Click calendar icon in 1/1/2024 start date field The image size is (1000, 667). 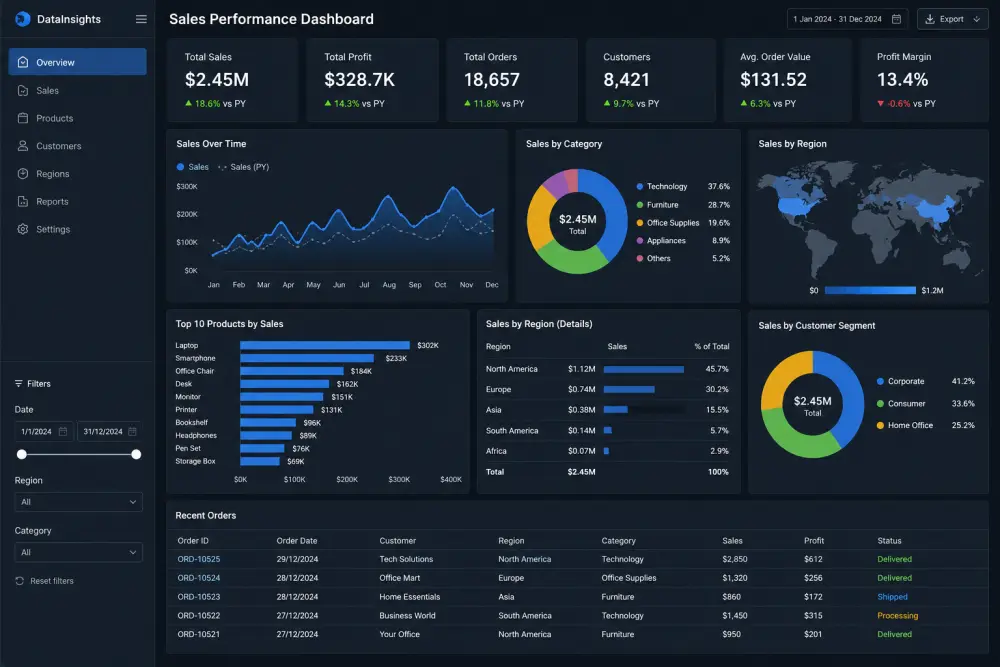[x=62, y=432]
